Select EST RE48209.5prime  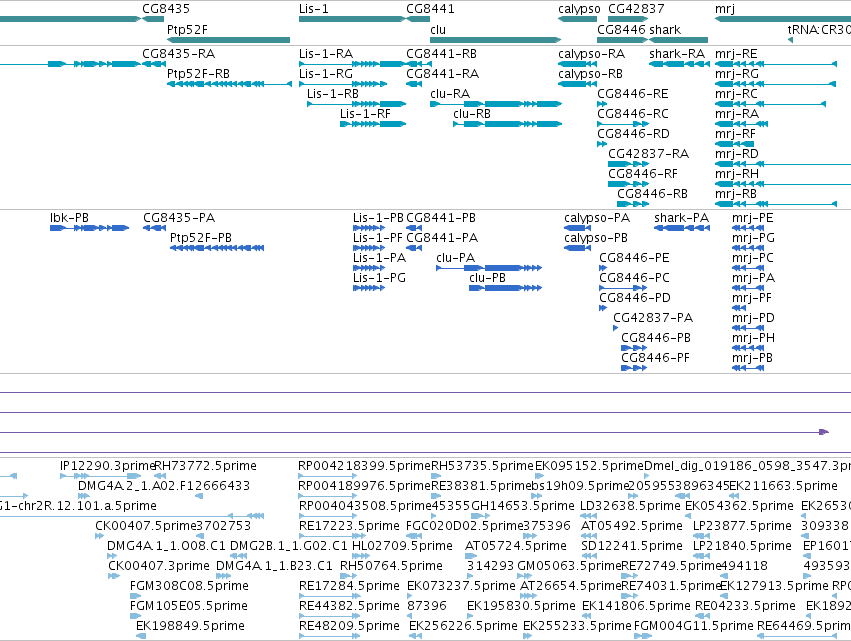coord(329,636)
